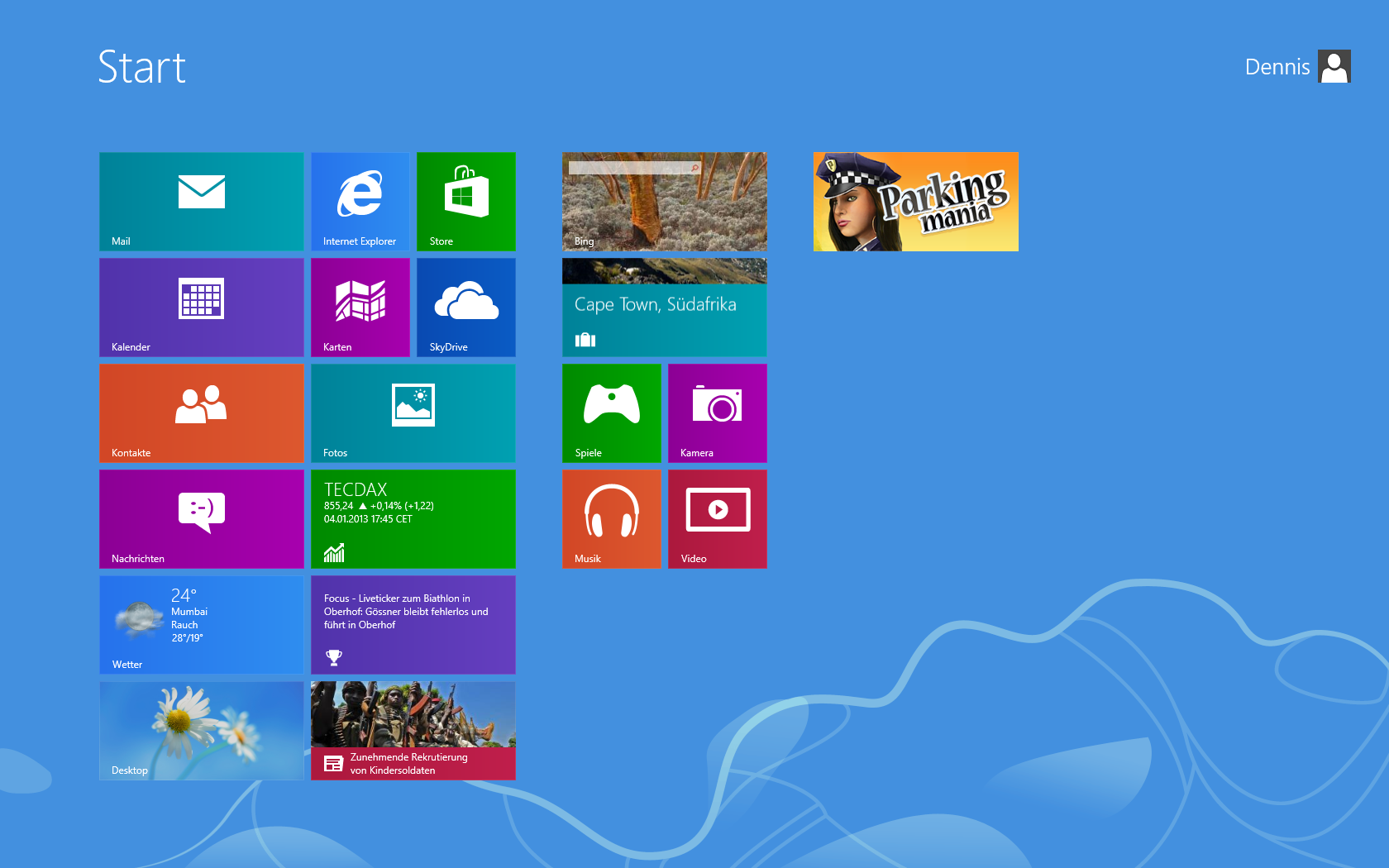
Task: Open the Cape Town travel tile
Action: click(665, 308)
